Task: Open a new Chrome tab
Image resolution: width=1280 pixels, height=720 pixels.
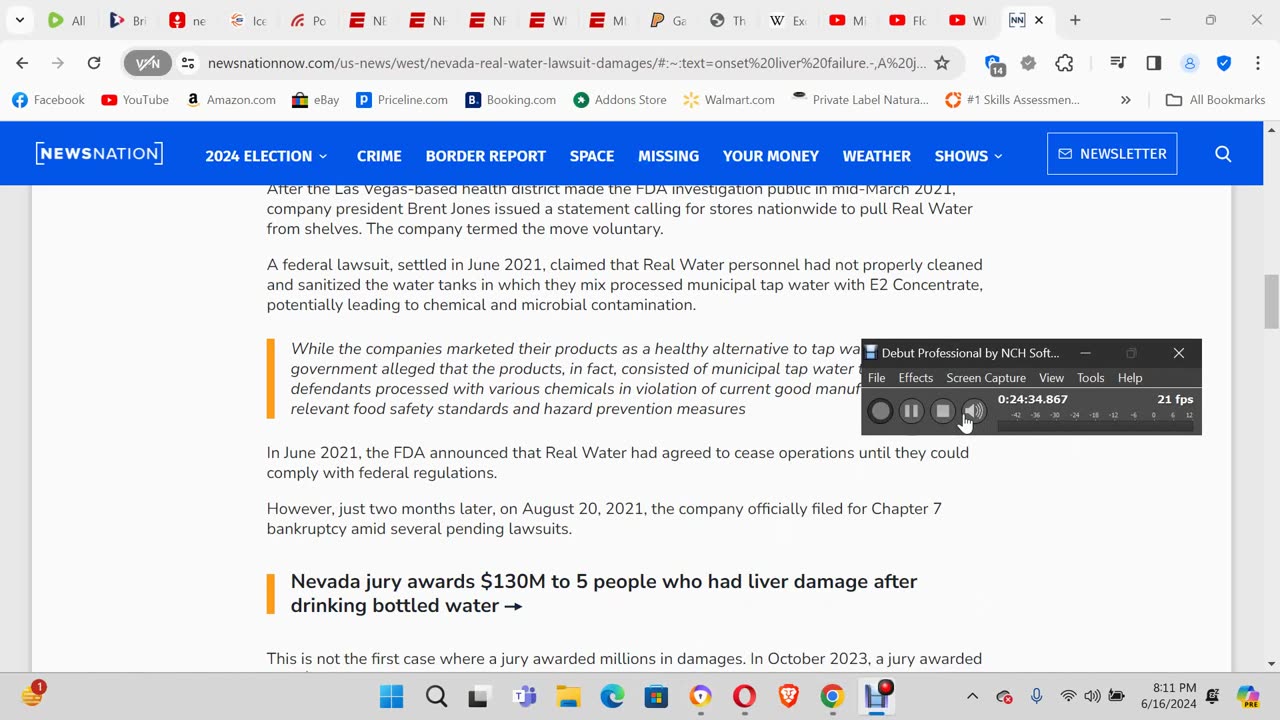Action: click(1075, 20)
